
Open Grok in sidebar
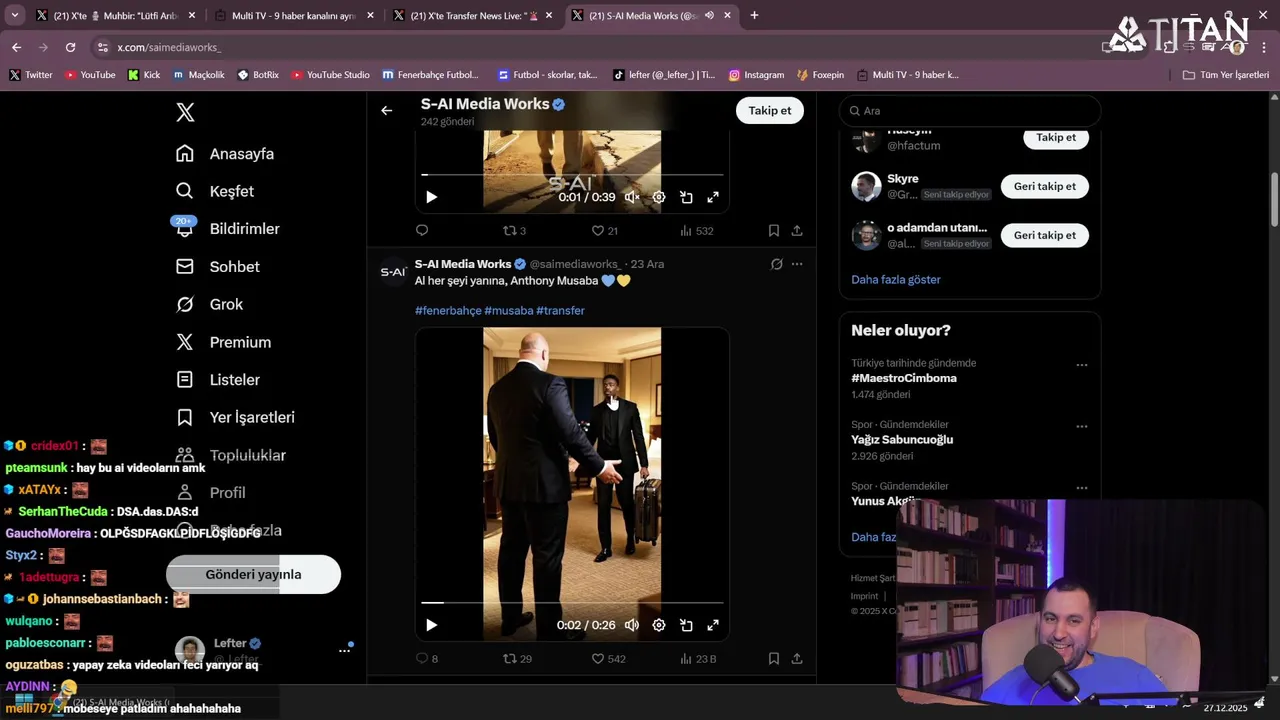(x=210, y=304)
